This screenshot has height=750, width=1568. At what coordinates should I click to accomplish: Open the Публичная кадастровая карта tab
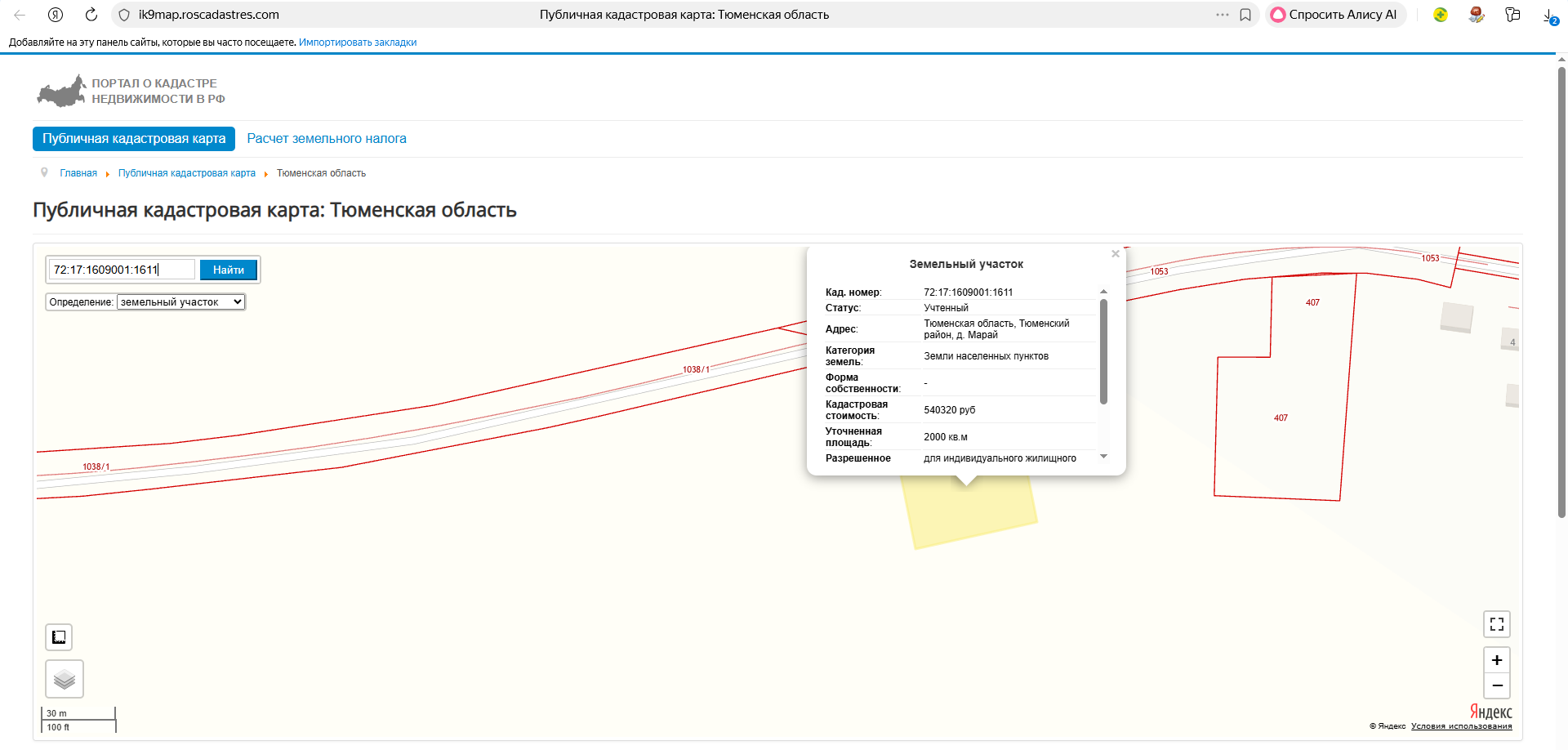pyautogui.click(x=134, y=139)
